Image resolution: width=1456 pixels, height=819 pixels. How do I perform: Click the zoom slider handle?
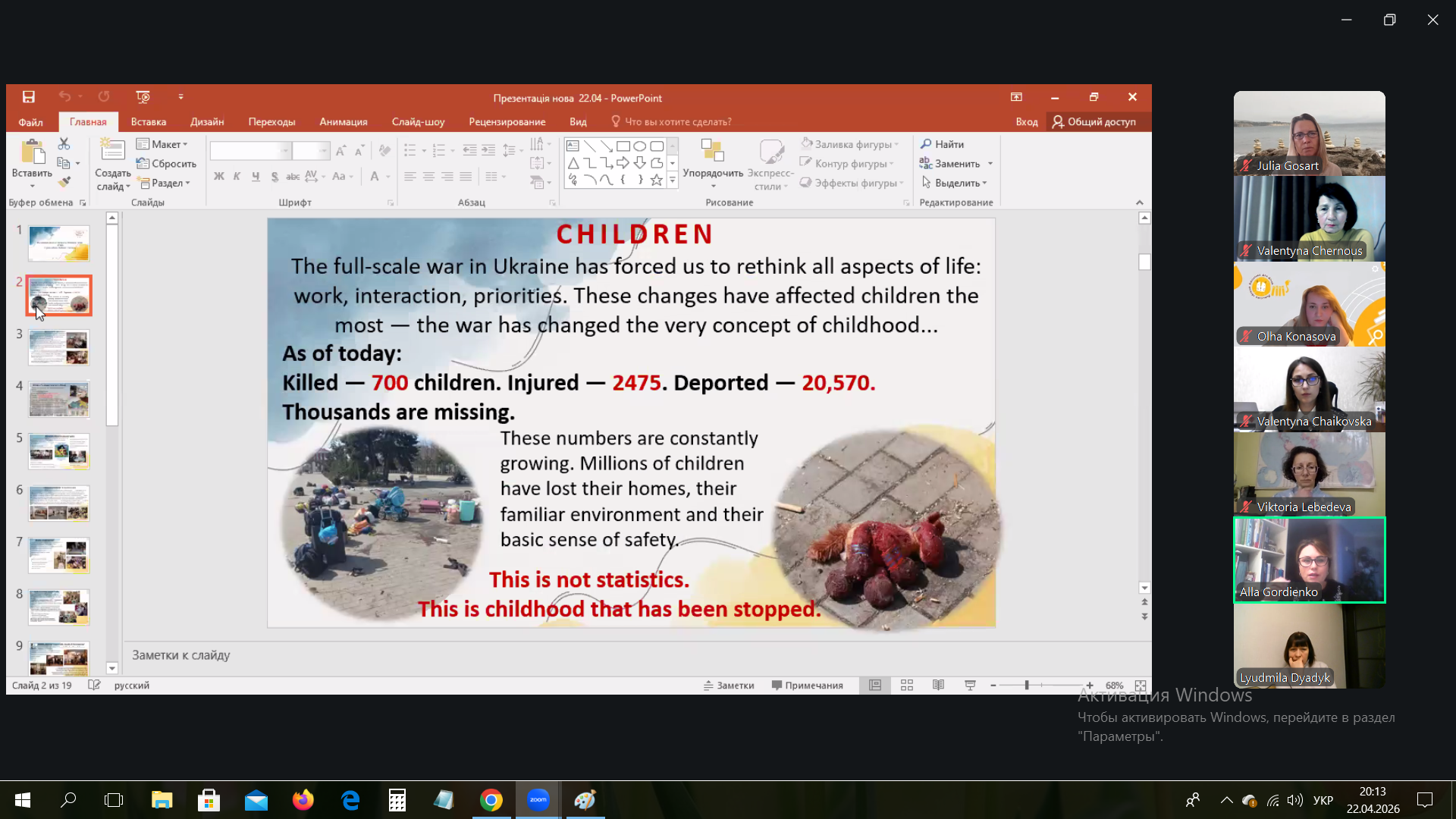(x=1027, y=686)
